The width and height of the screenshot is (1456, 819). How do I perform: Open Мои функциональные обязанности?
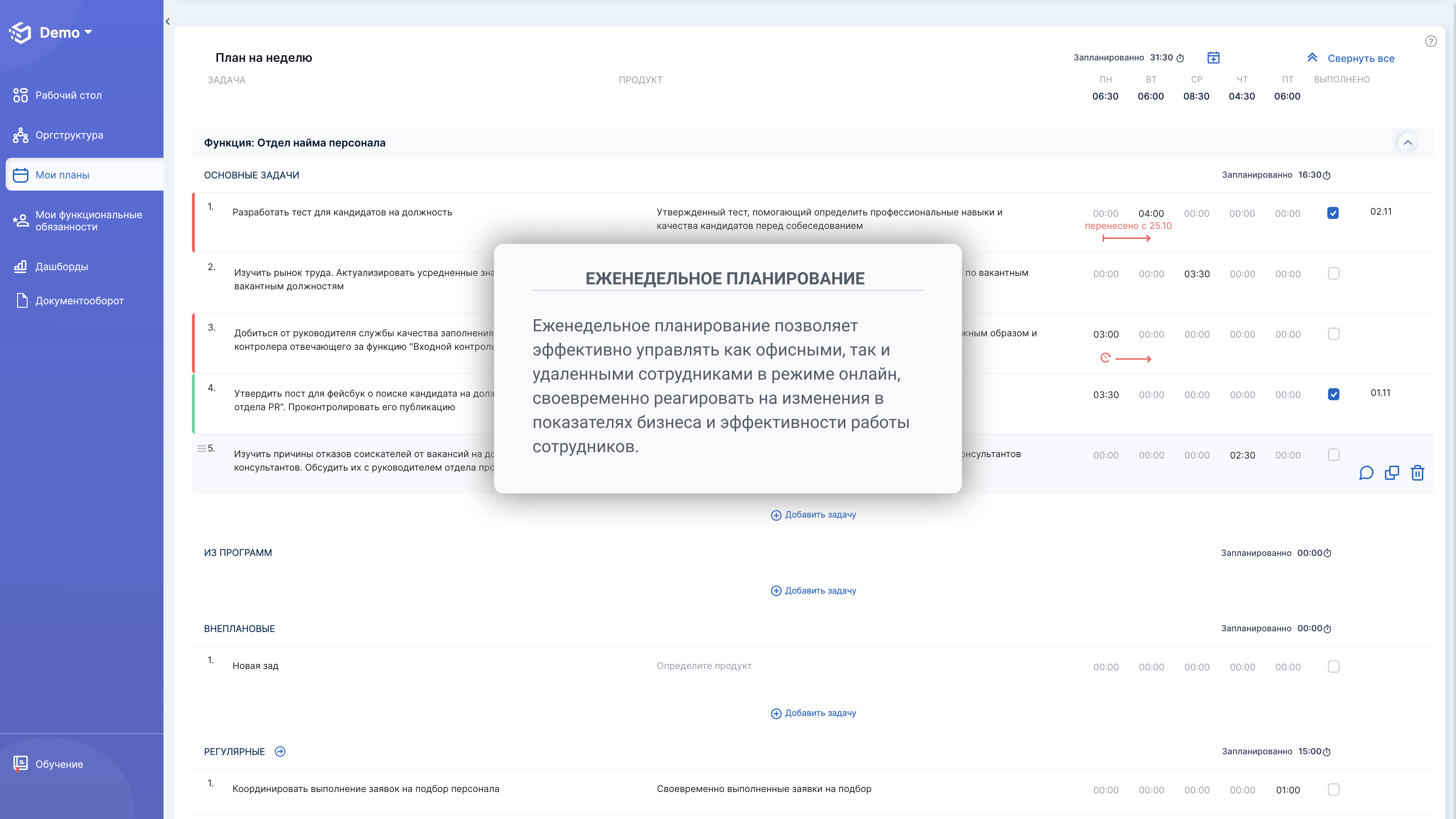click(x=89, y=220)
